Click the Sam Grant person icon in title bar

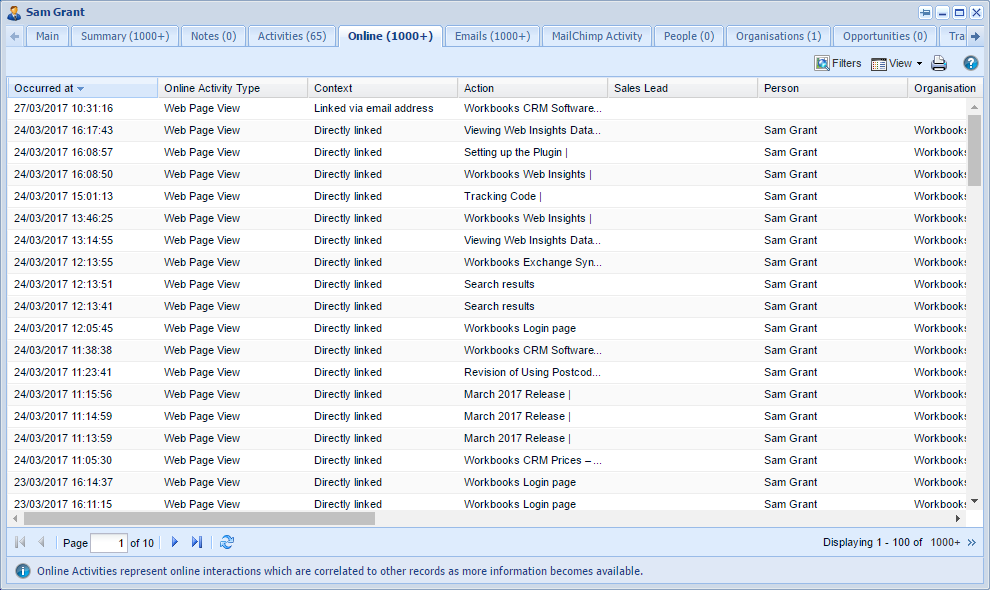click(14, 13)
